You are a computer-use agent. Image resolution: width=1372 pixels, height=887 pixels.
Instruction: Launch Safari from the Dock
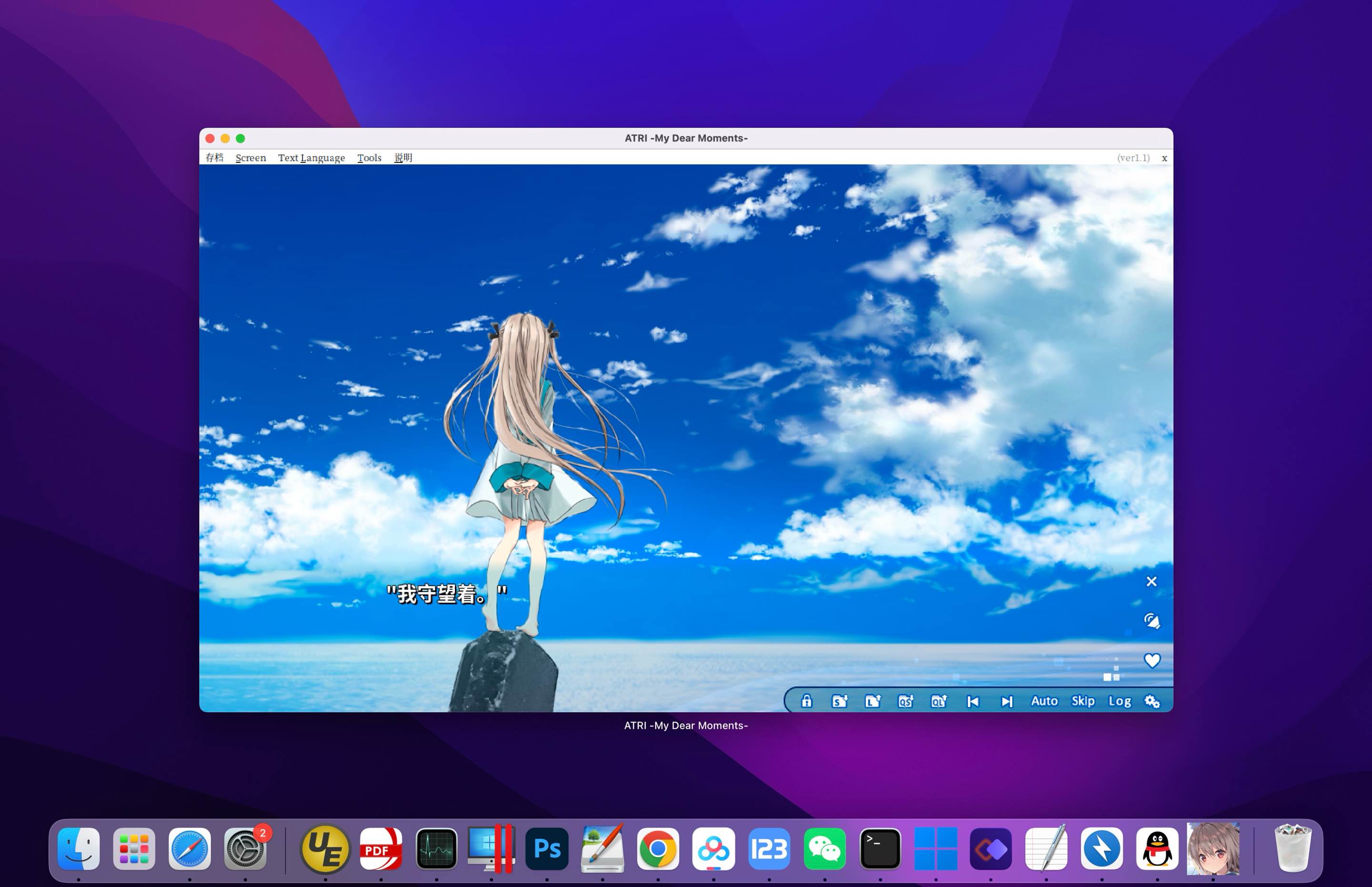pos(190,848)
